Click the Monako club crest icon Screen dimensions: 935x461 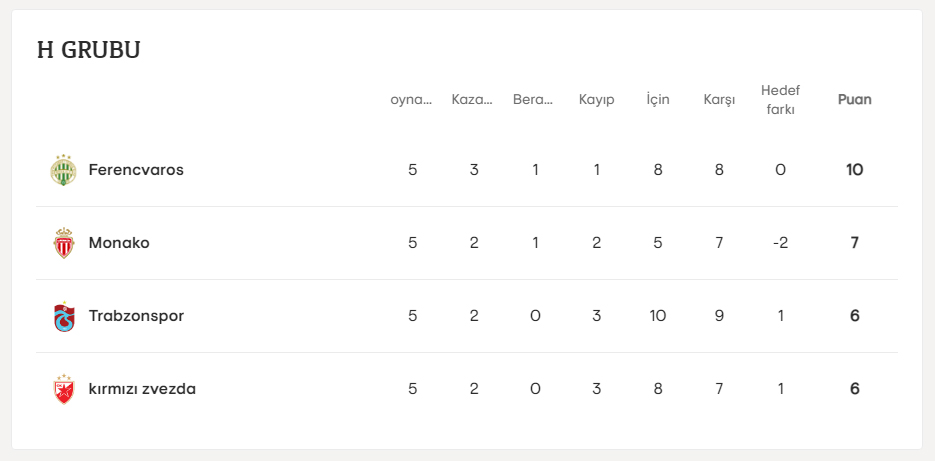(64, 243)
